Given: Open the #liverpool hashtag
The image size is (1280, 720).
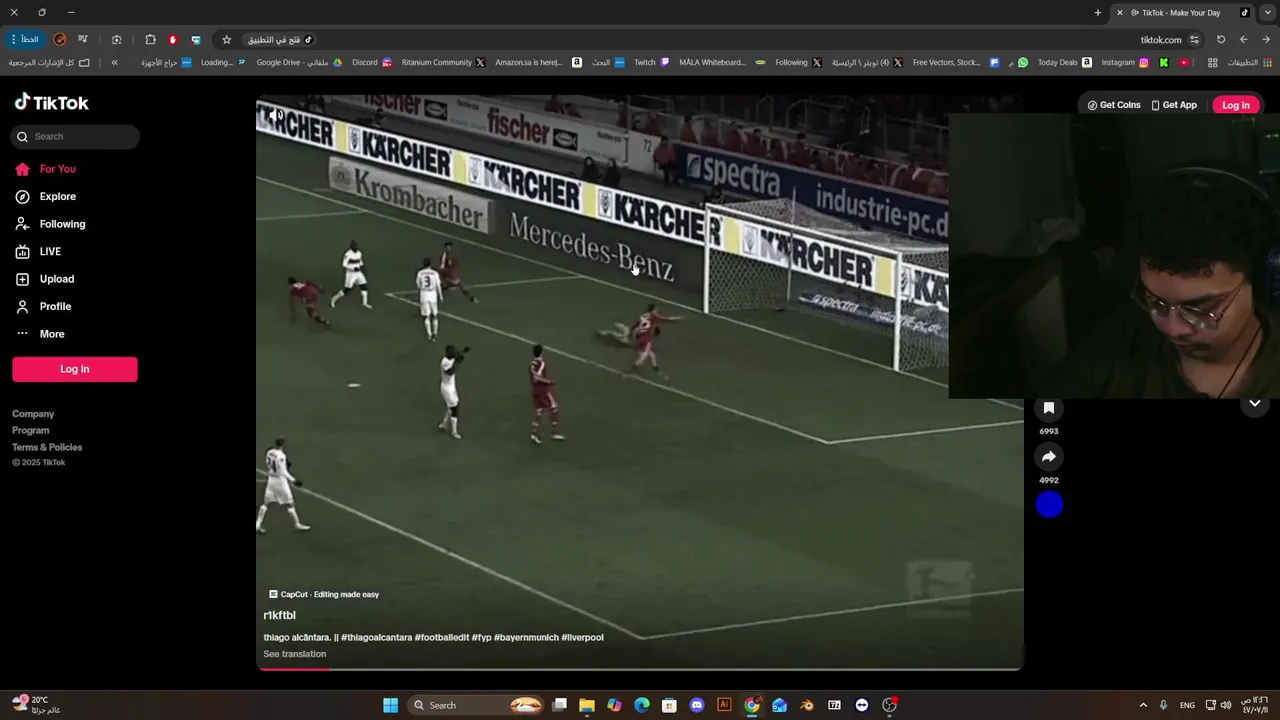Looking at the screenshot, I should (582, 637).
